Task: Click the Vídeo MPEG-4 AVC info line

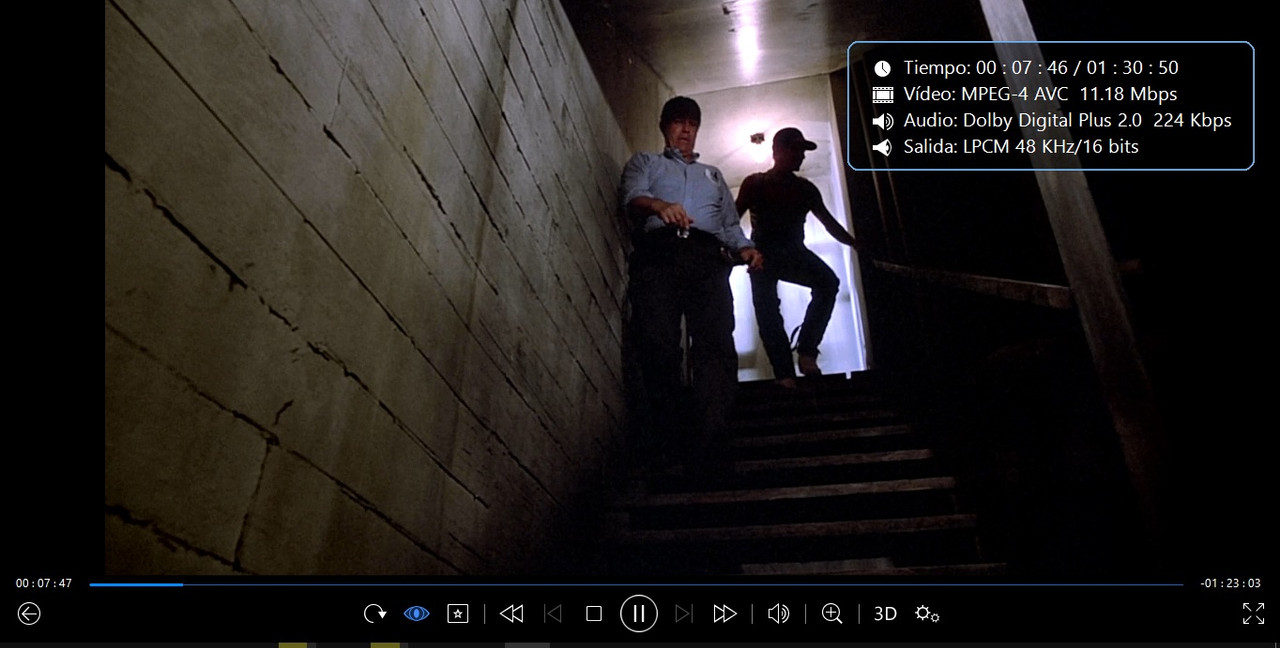Action: [x=1025, y=94]
